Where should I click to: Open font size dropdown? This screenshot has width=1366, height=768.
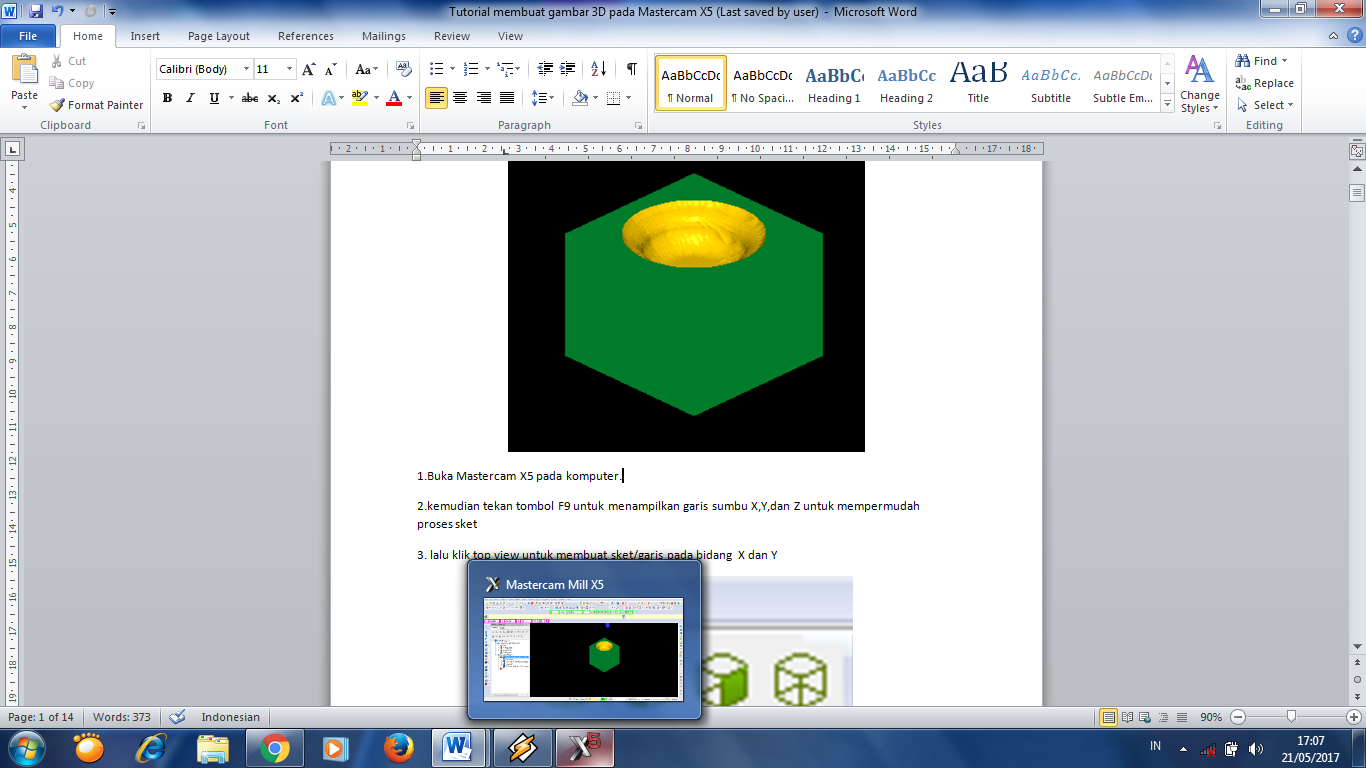[x=290, y=69]
